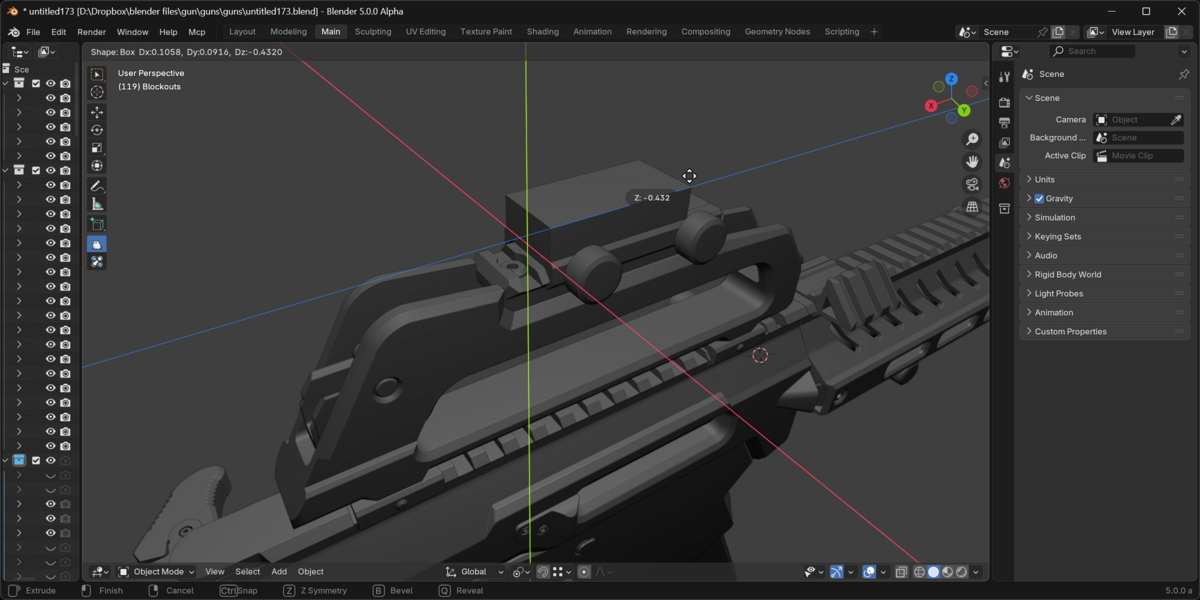Viewport: 1200px width, 600px height.
Task: Select the Rotate tool
Action: click(97, 131)
